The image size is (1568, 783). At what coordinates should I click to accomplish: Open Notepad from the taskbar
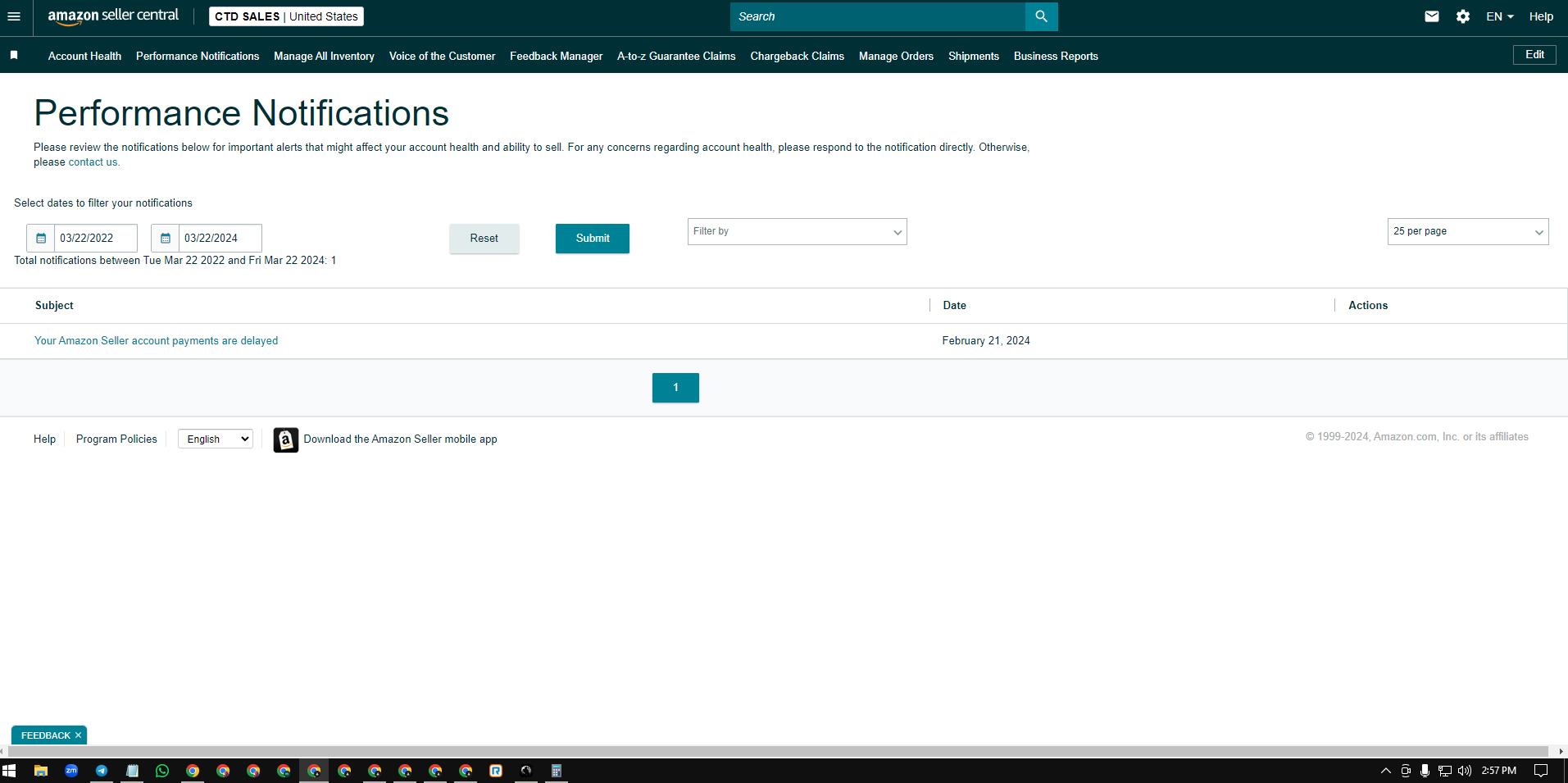pyautogui.click(x=132, y=771)
